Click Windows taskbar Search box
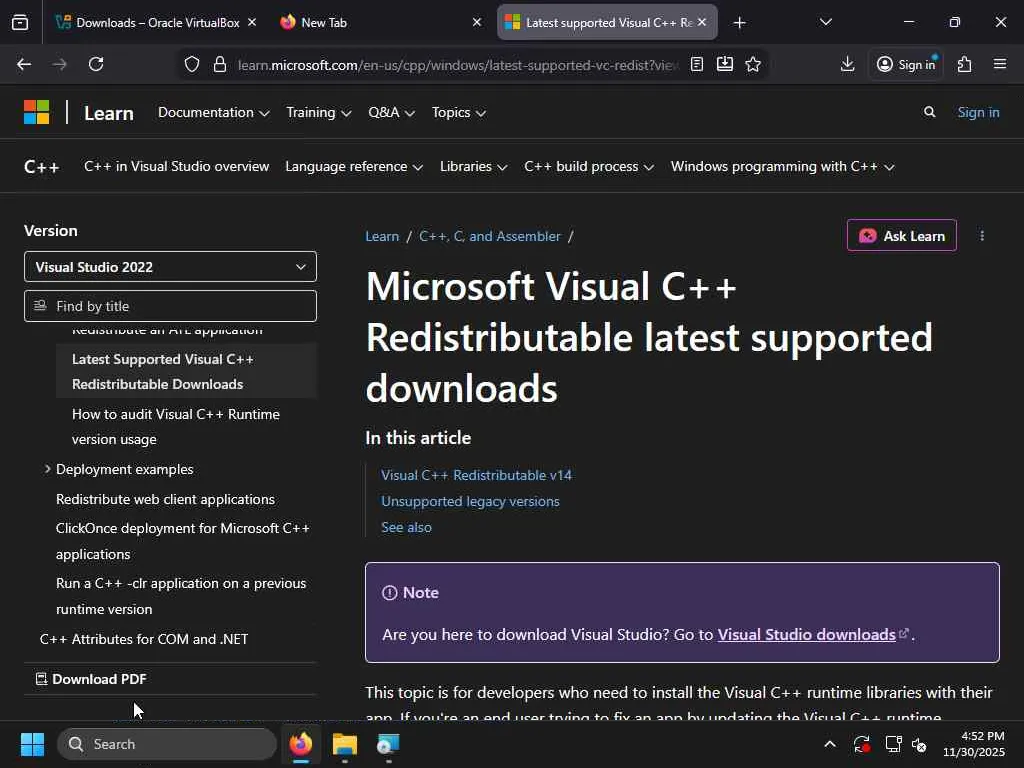Image resolution: width=1024 pixels, height=768 pixels. coord(167,744)
